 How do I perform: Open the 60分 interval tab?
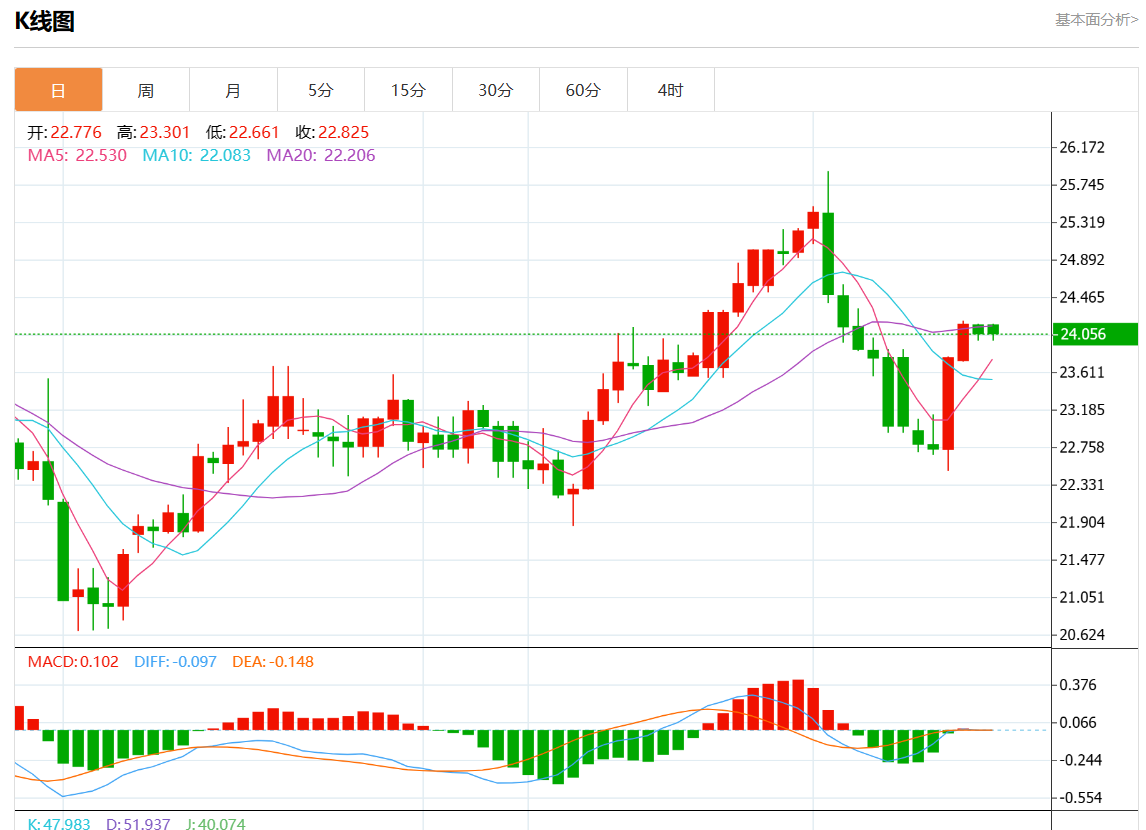click(x=583, y=91)
